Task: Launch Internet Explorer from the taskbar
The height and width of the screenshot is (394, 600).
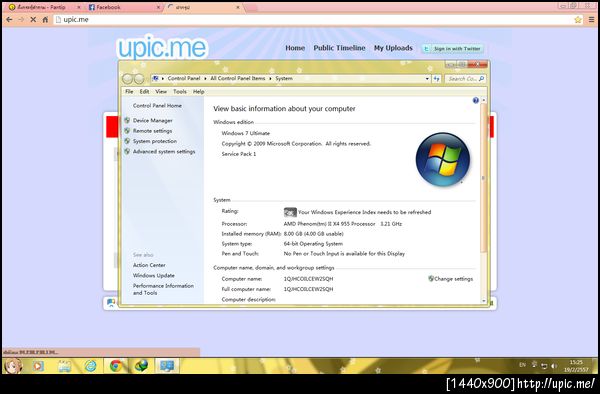Action: point(90,366)
